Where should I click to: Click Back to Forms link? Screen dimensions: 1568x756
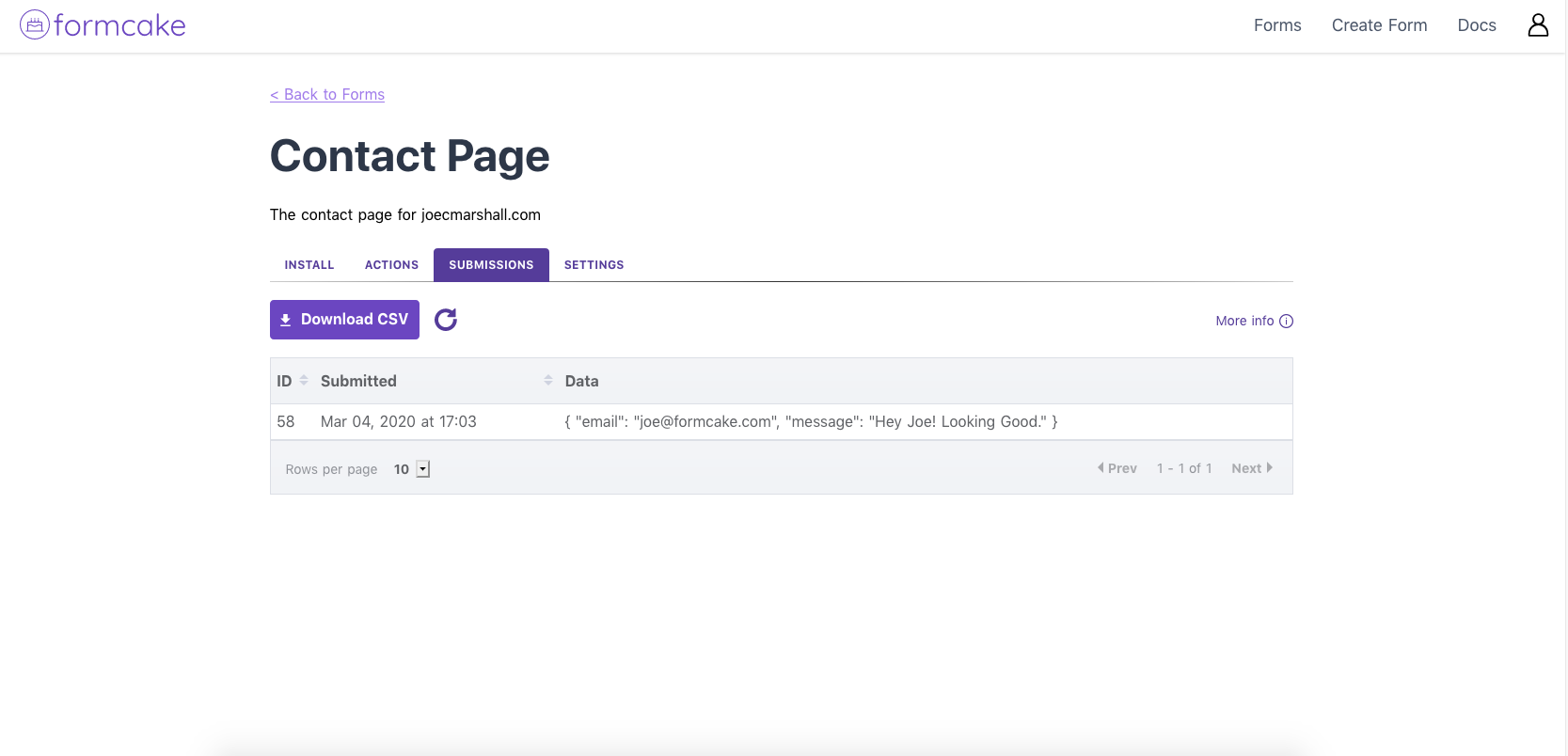[327, 94]
